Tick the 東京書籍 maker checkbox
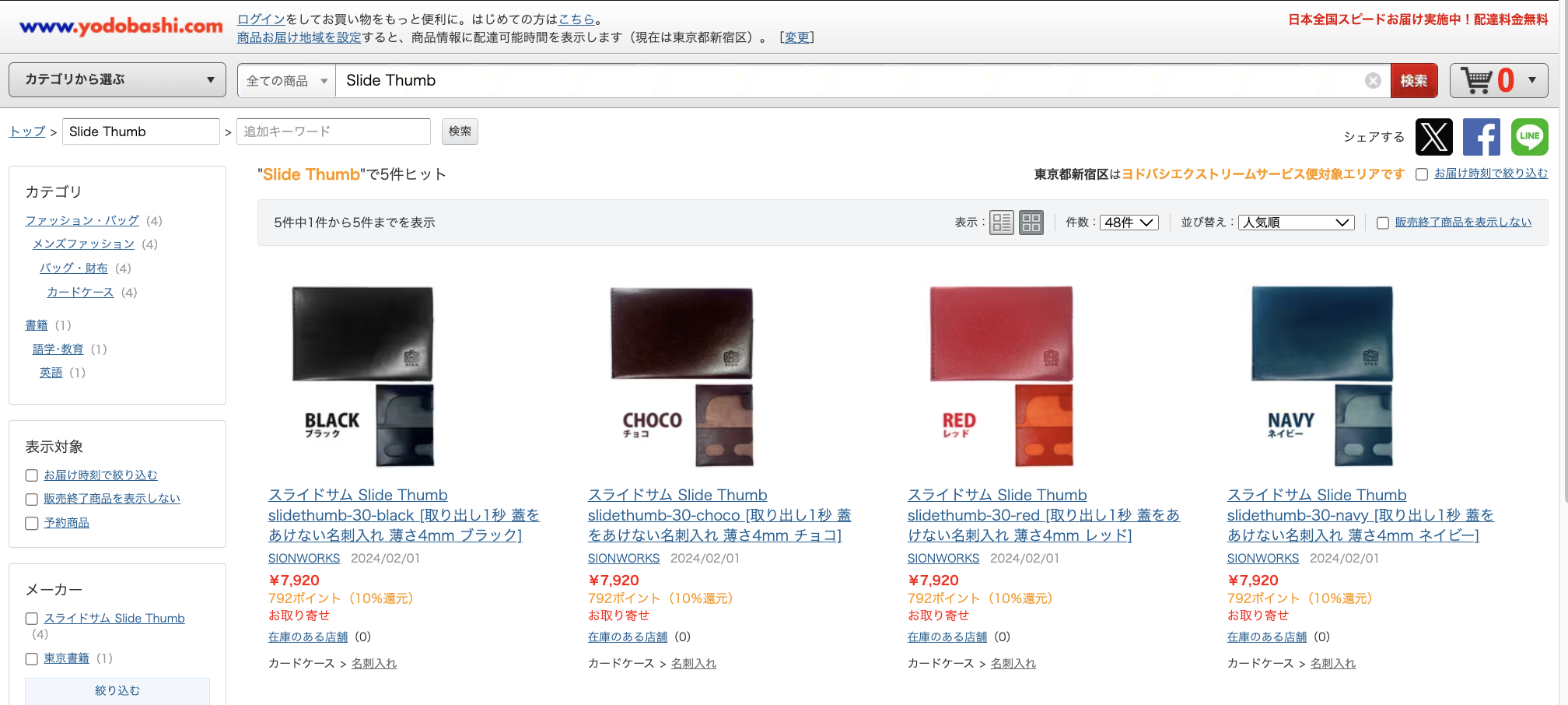 (32, 659)
